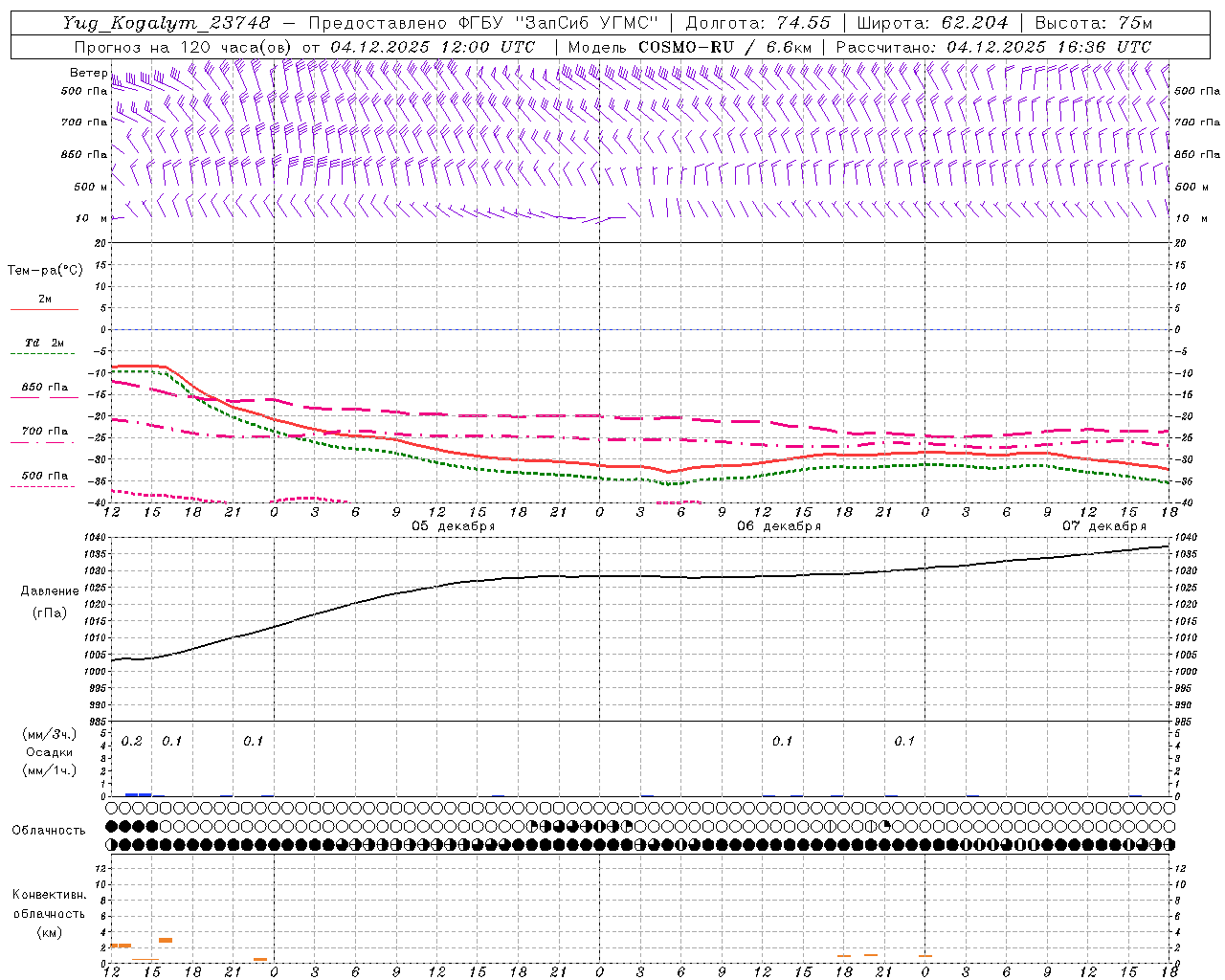
Task: Click the longitude value Долгота: 74.55
Action: coord(758,22)
